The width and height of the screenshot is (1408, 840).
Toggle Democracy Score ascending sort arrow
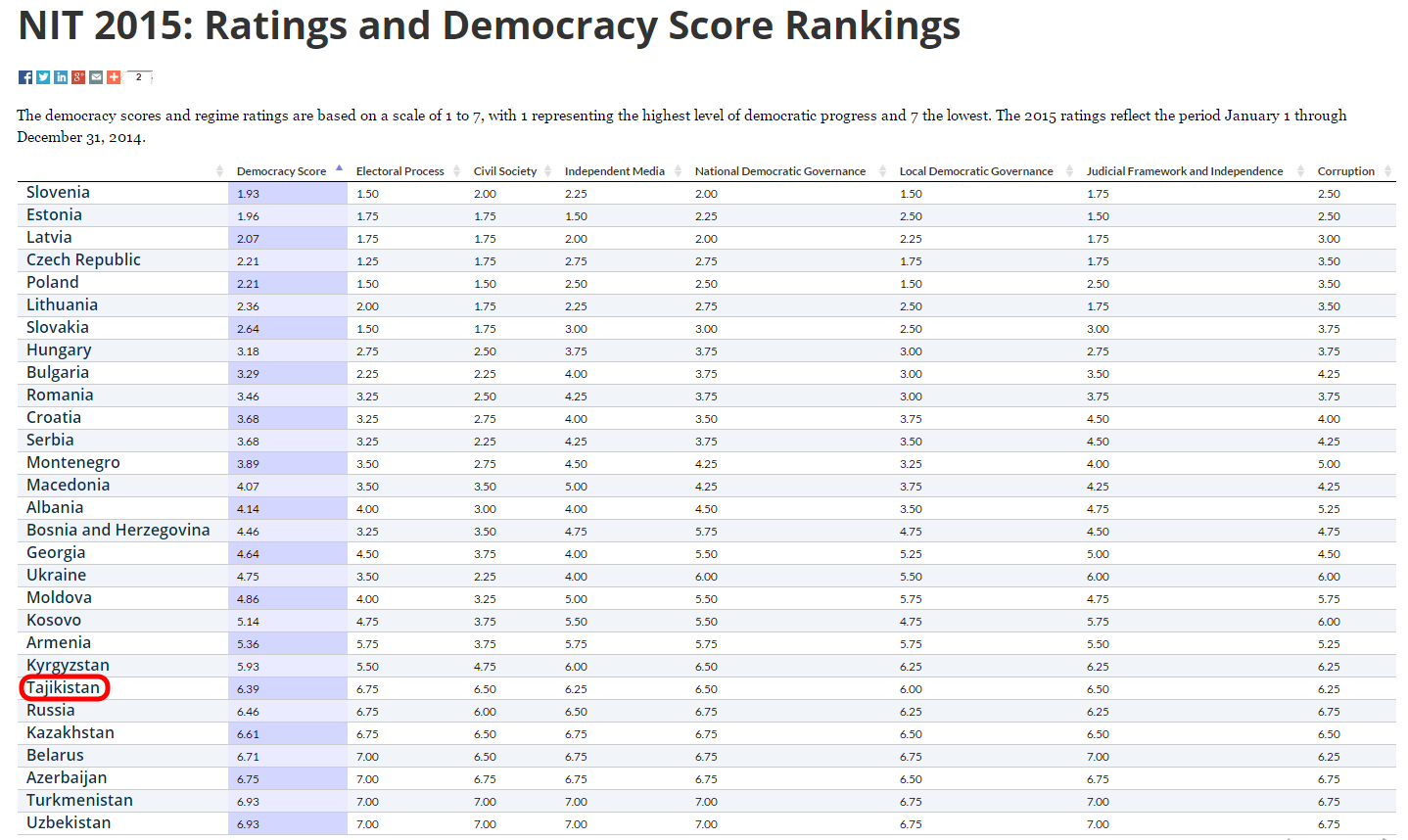(339, 168)
